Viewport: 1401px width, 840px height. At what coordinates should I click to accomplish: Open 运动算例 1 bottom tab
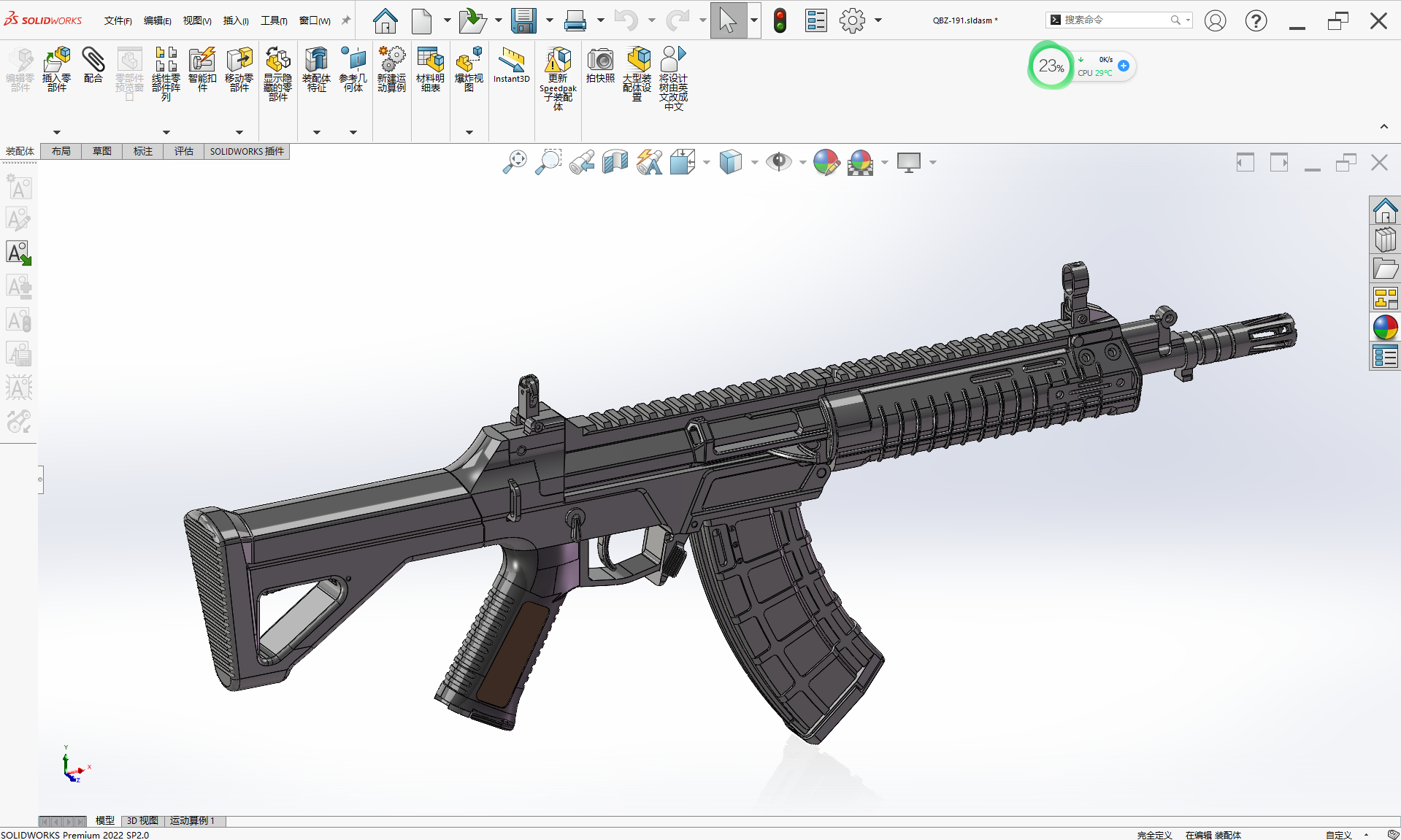tap(193, 821)
